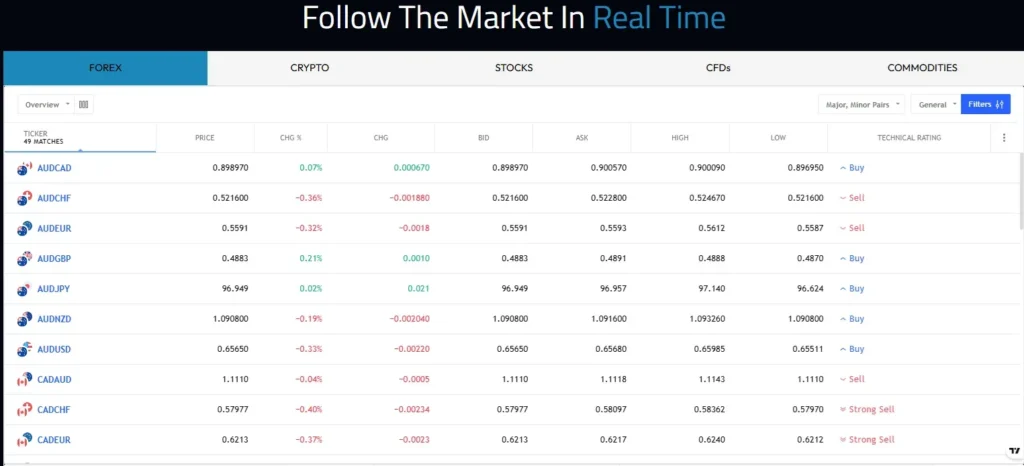Click the AUDGBP currency flag icon
Screen dimensions: 1024x466
pyautogui.click(x=25, y=259)
